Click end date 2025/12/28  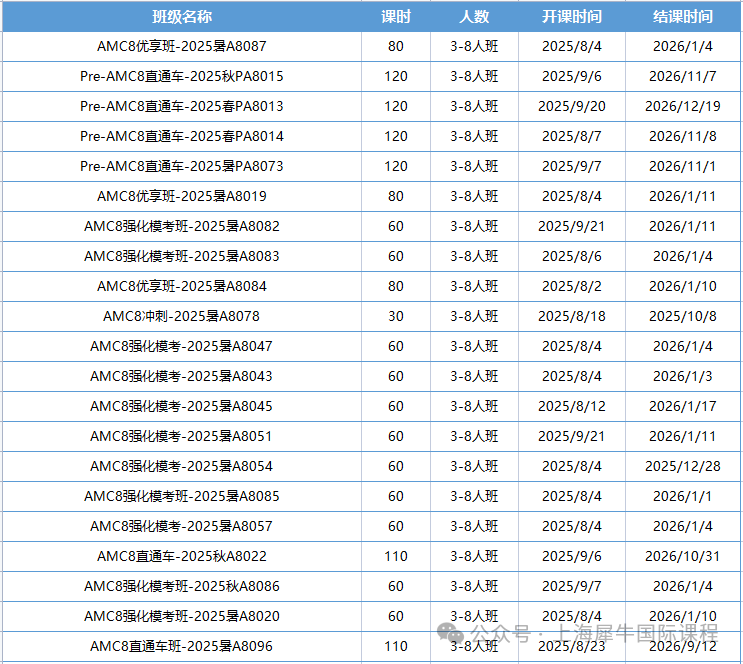(682, 466)
